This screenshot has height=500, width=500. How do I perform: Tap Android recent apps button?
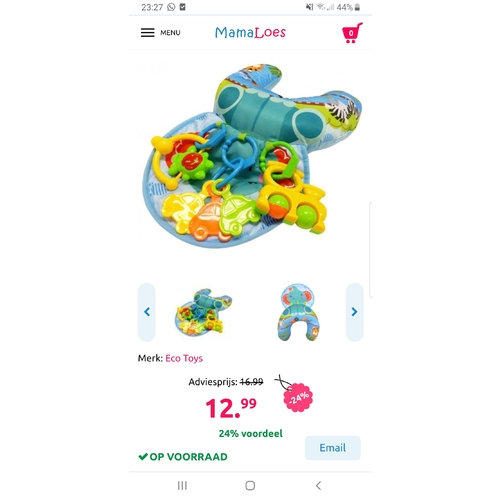(x=182, y=485)
